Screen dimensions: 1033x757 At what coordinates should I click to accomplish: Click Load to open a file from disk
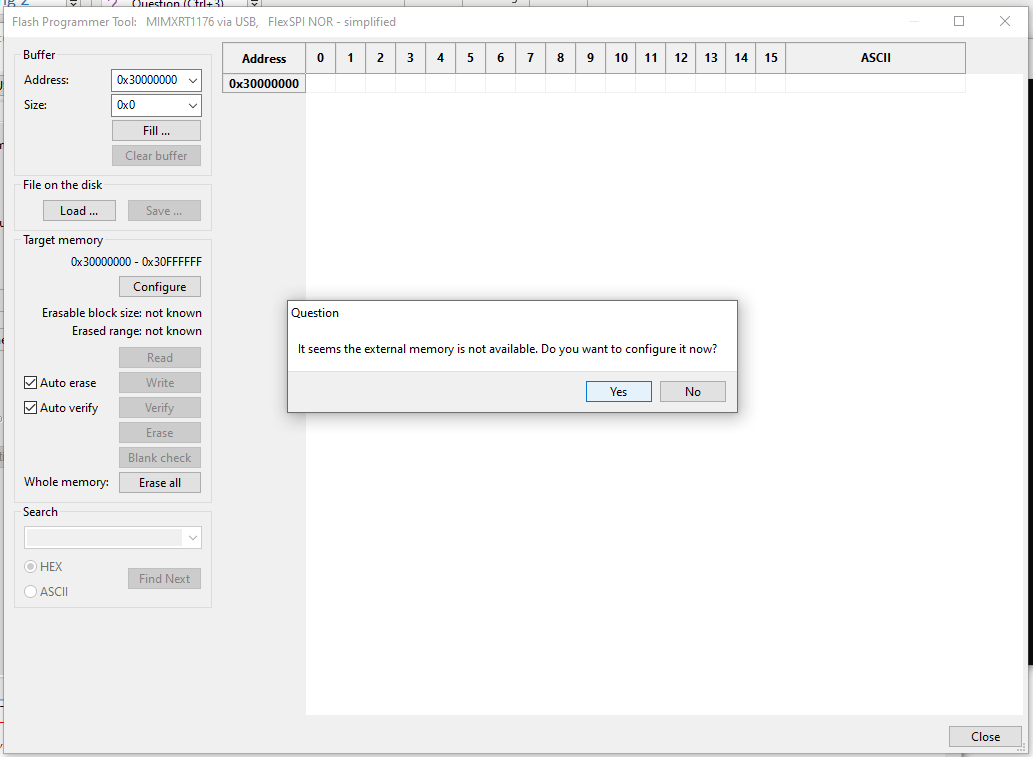78,210
